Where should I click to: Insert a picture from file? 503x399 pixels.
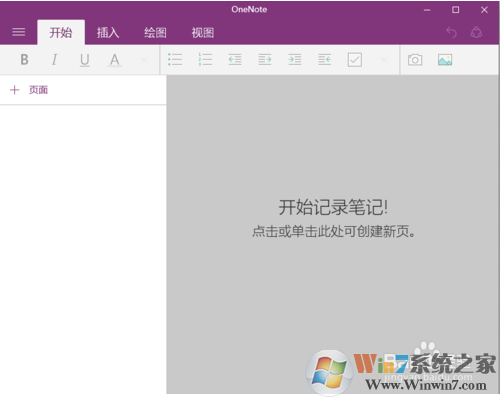click(x=445, y=60)
